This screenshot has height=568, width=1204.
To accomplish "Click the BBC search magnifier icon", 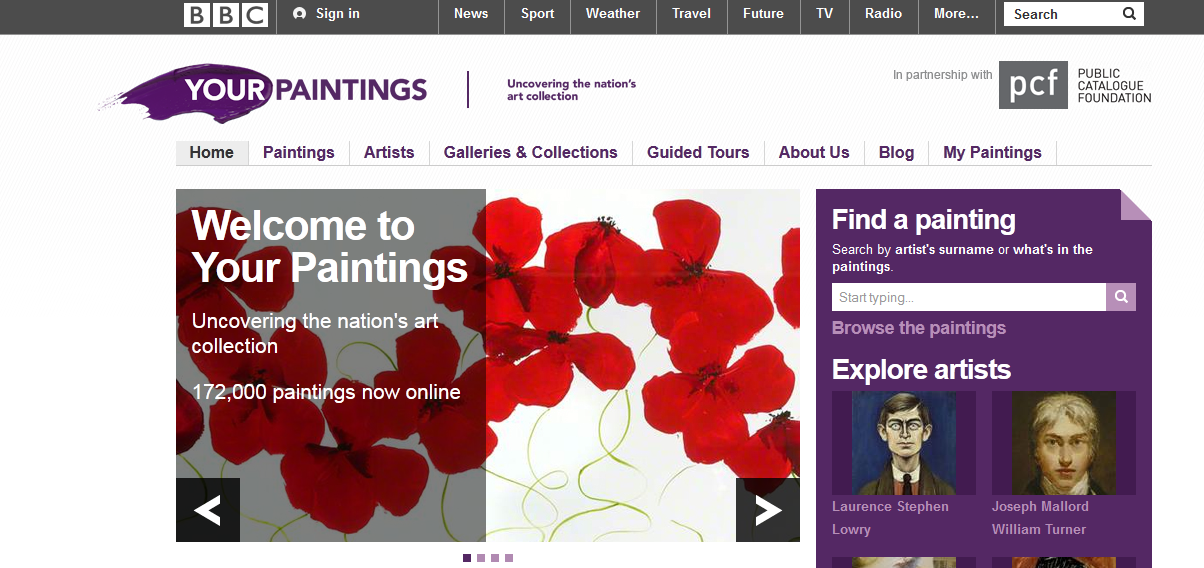I will (1129, 14).
